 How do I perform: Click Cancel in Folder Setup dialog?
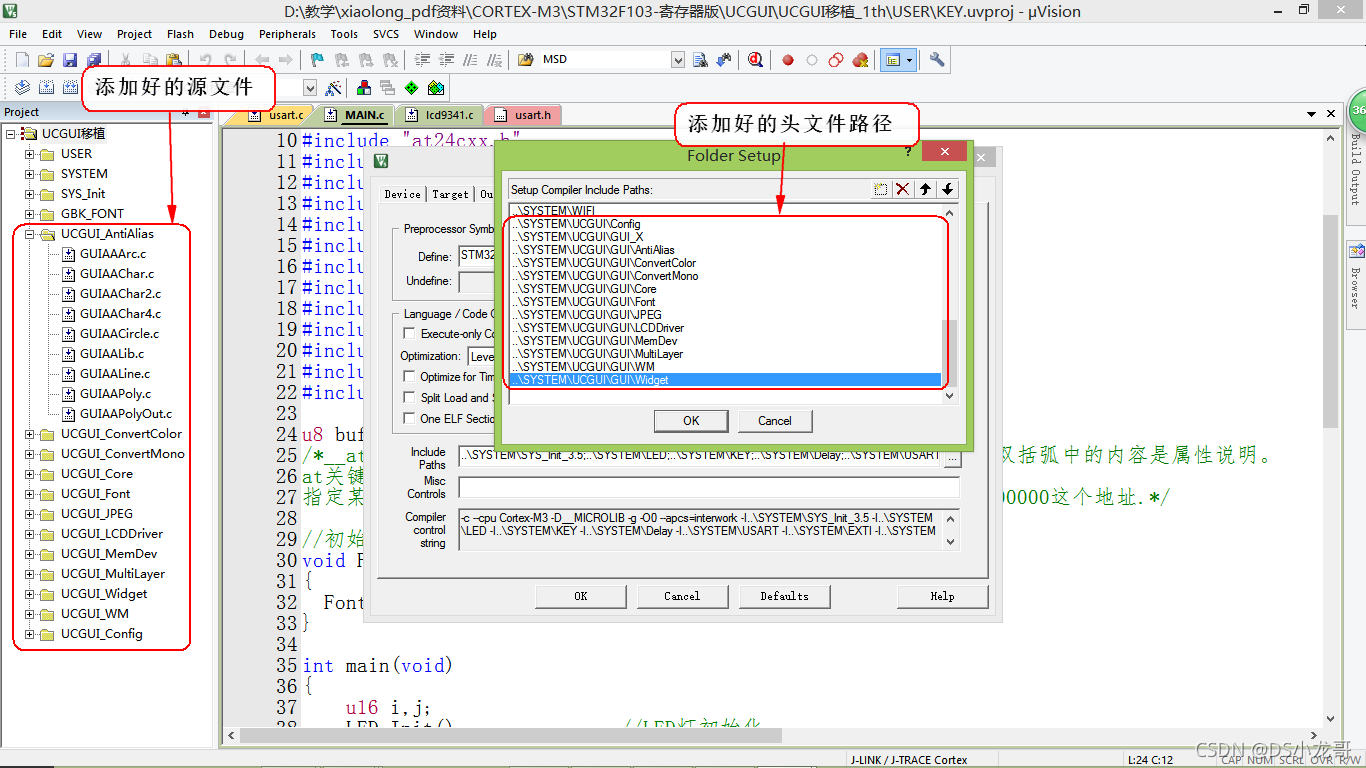[775, 421]
